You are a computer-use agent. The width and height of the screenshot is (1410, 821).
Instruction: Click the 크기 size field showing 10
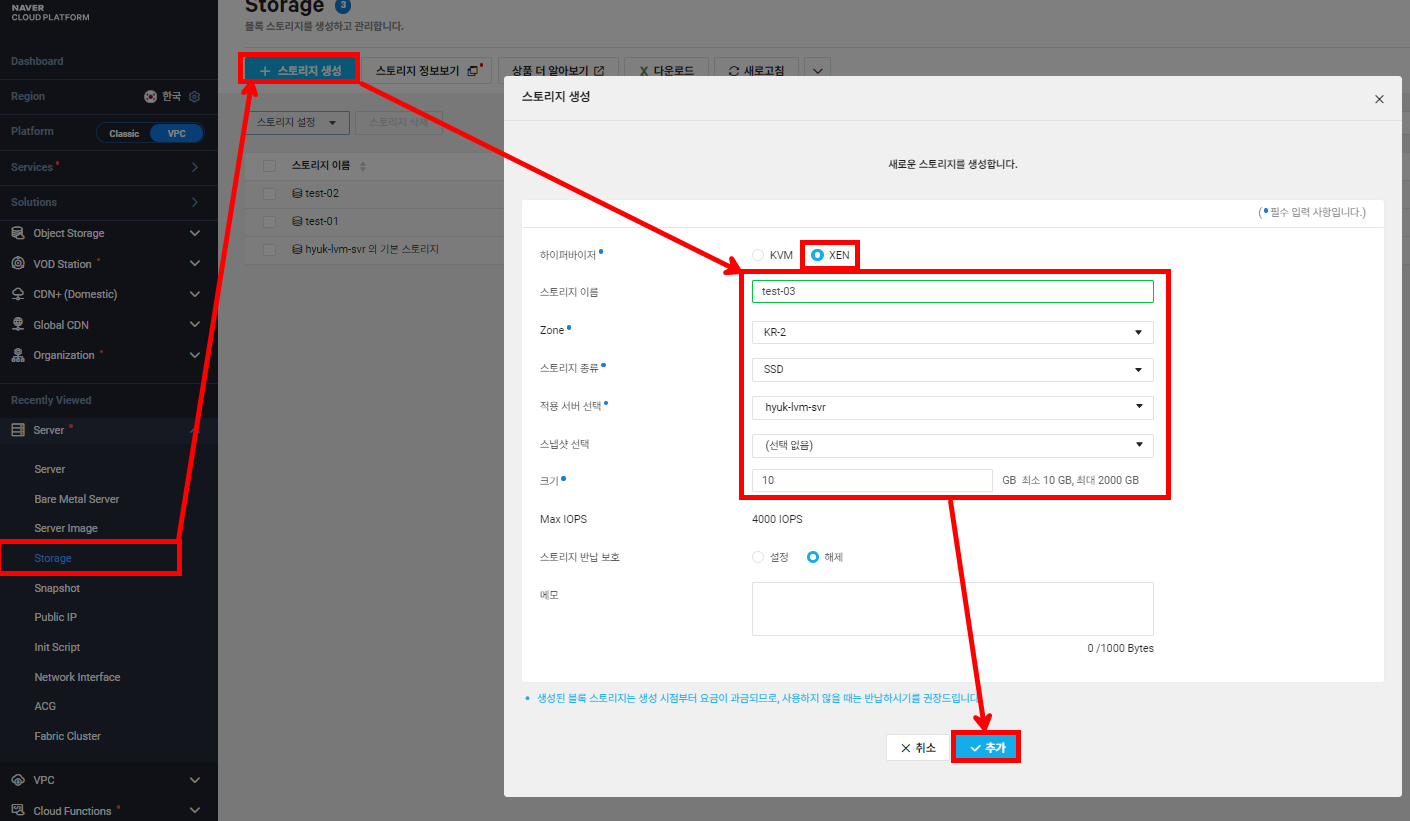pos(872,480)
